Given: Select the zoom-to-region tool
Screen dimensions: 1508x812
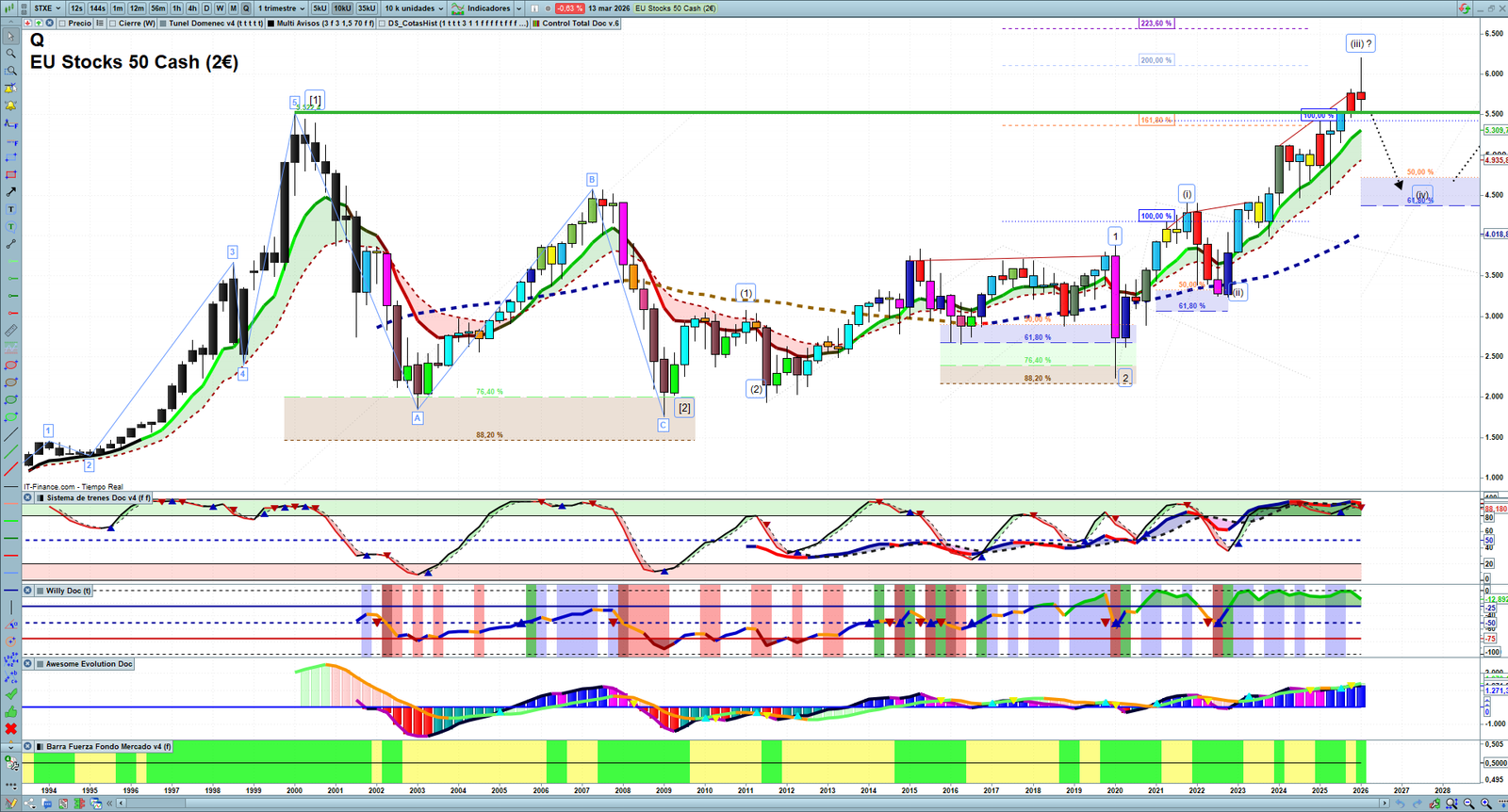Looking at the screenshot, I should [11, 71].
